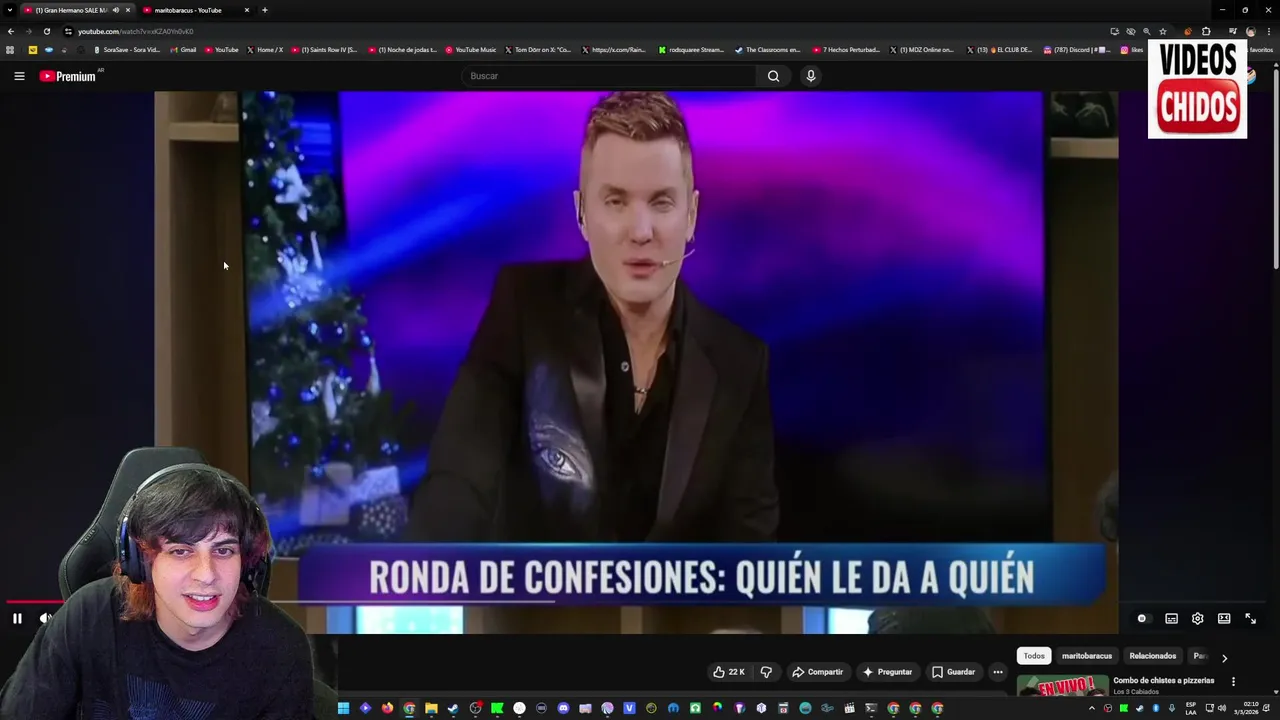The width and height of the screenshot is (1280, 720).
Task: Open File Explorer from the taskbar
Action: pyautogui.click(x=431, y=708)
